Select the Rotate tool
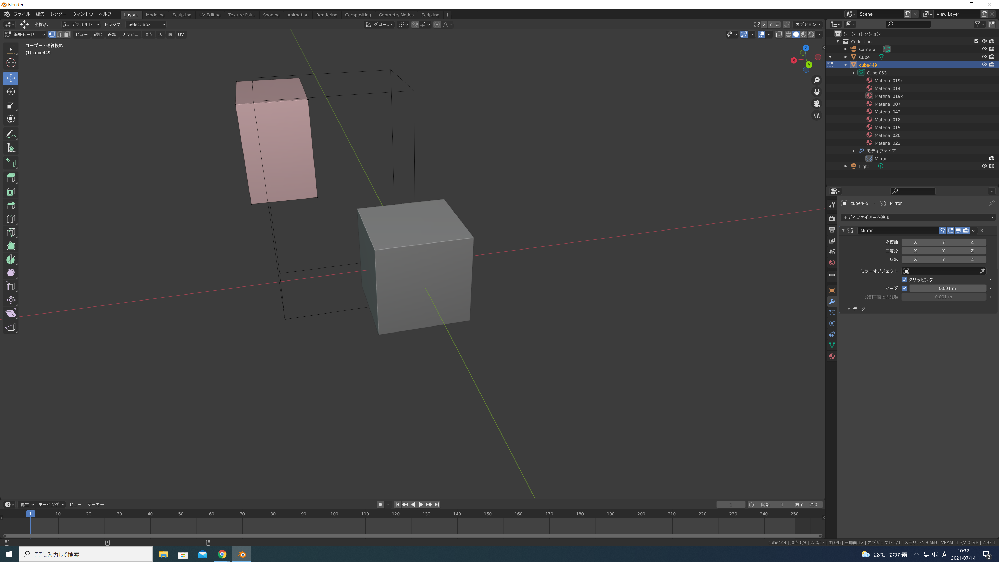The height and width of the screenshot is (562, 999). [11, 92]
